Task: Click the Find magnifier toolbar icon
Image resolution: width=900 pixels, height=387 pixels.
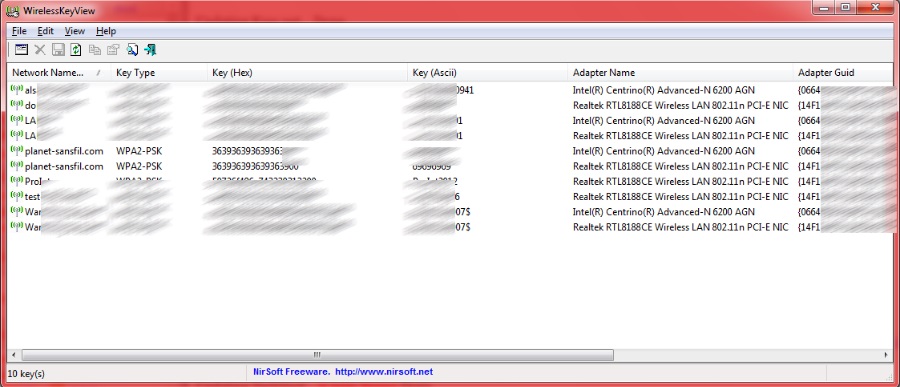Action: coord(132,50)
